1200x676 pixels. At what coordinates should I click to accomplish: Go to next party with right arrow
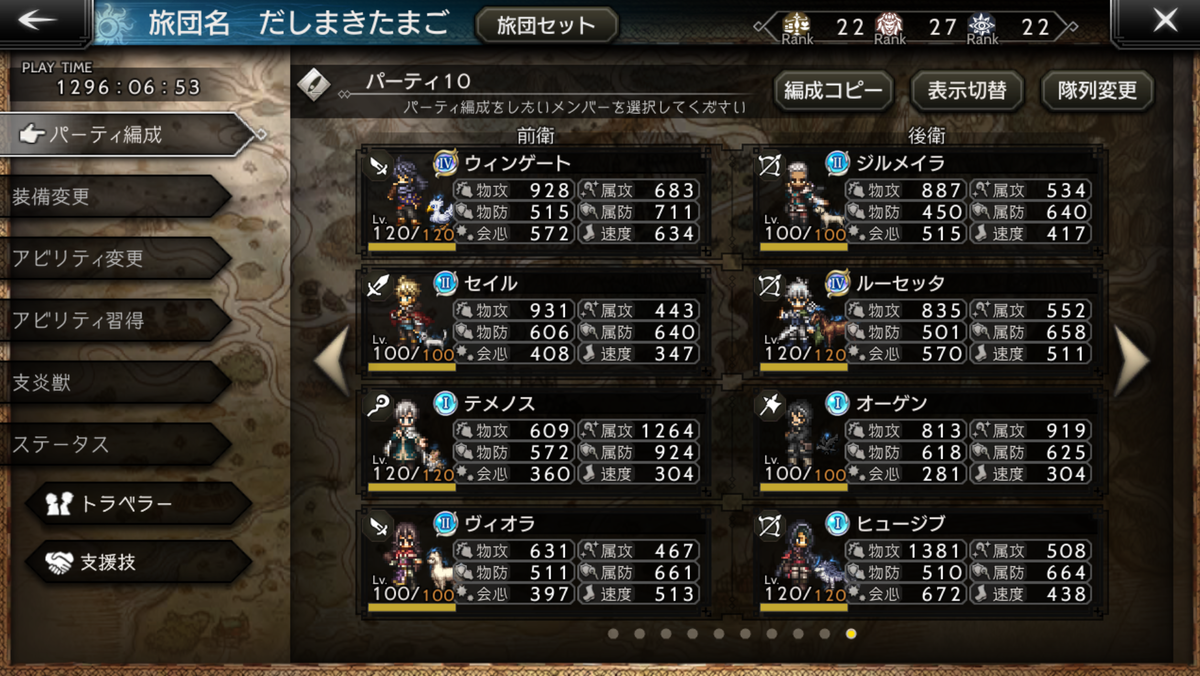(1132, 360)
